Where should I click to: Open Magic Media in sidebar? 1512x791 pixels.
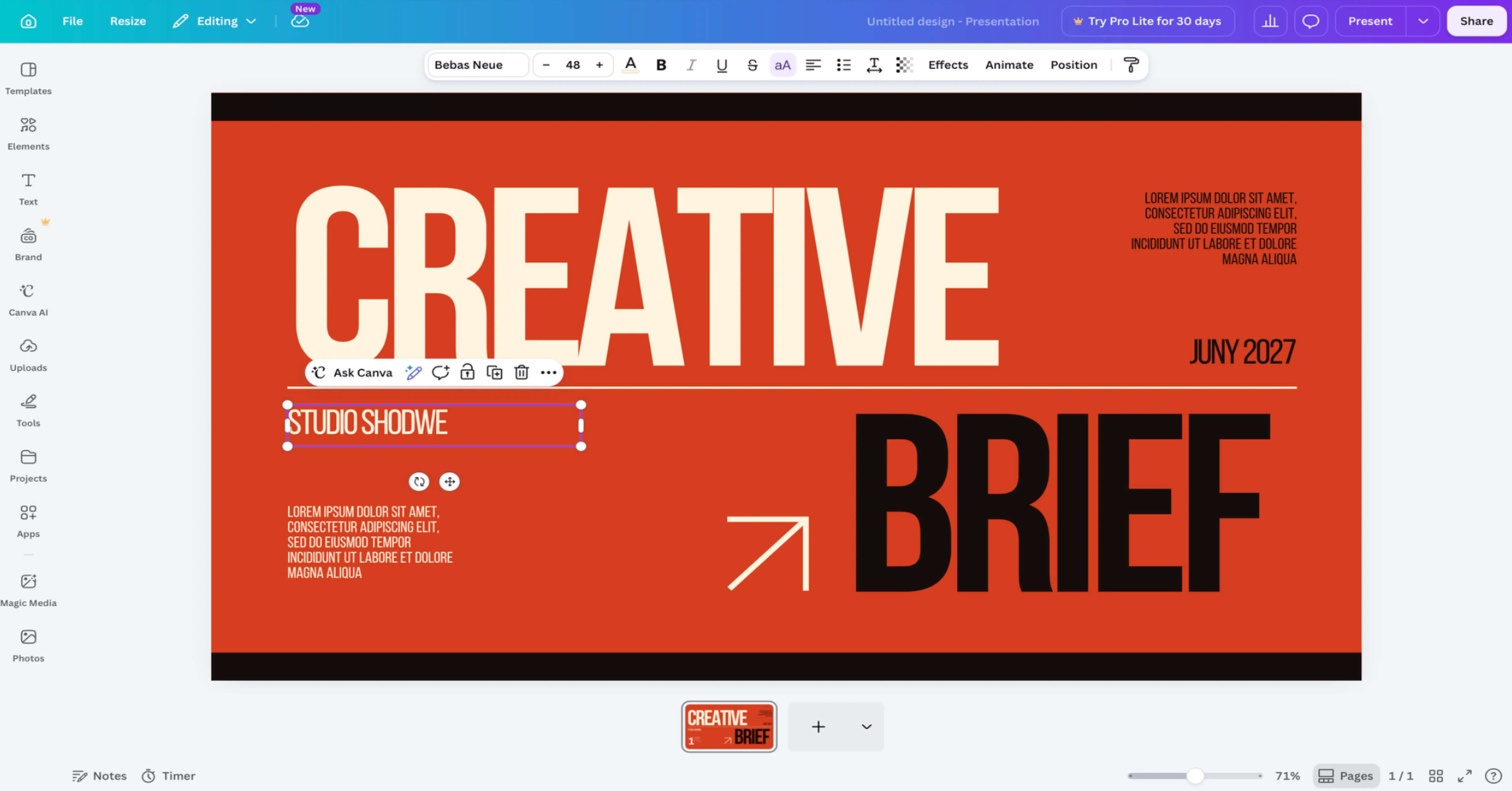[28, 590]
